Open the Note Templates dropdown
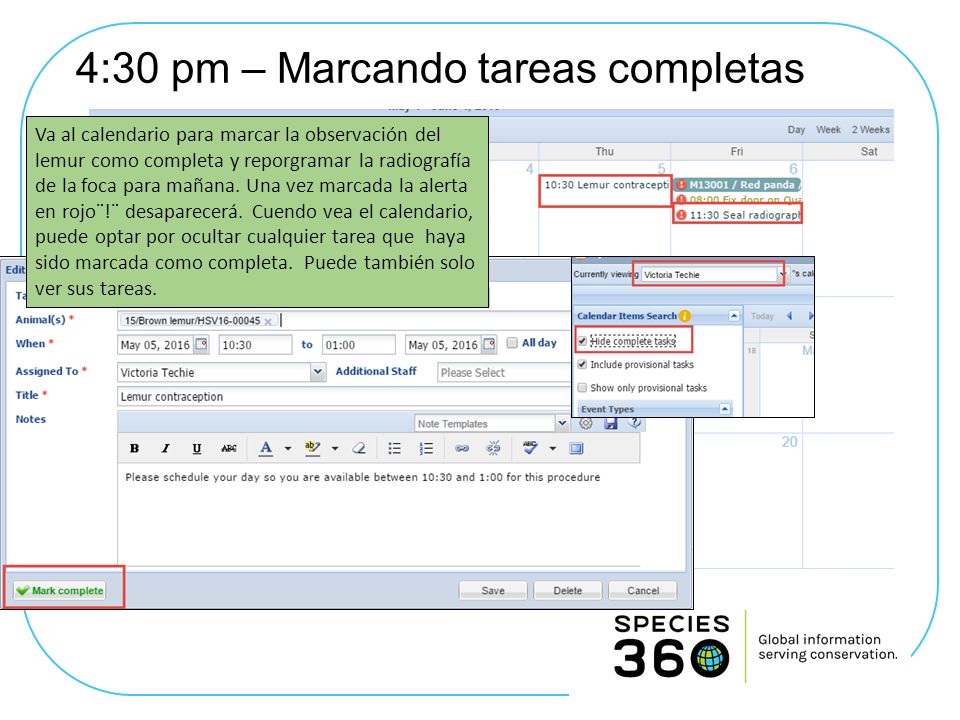The image size is (960, 720). click(562, 423)
